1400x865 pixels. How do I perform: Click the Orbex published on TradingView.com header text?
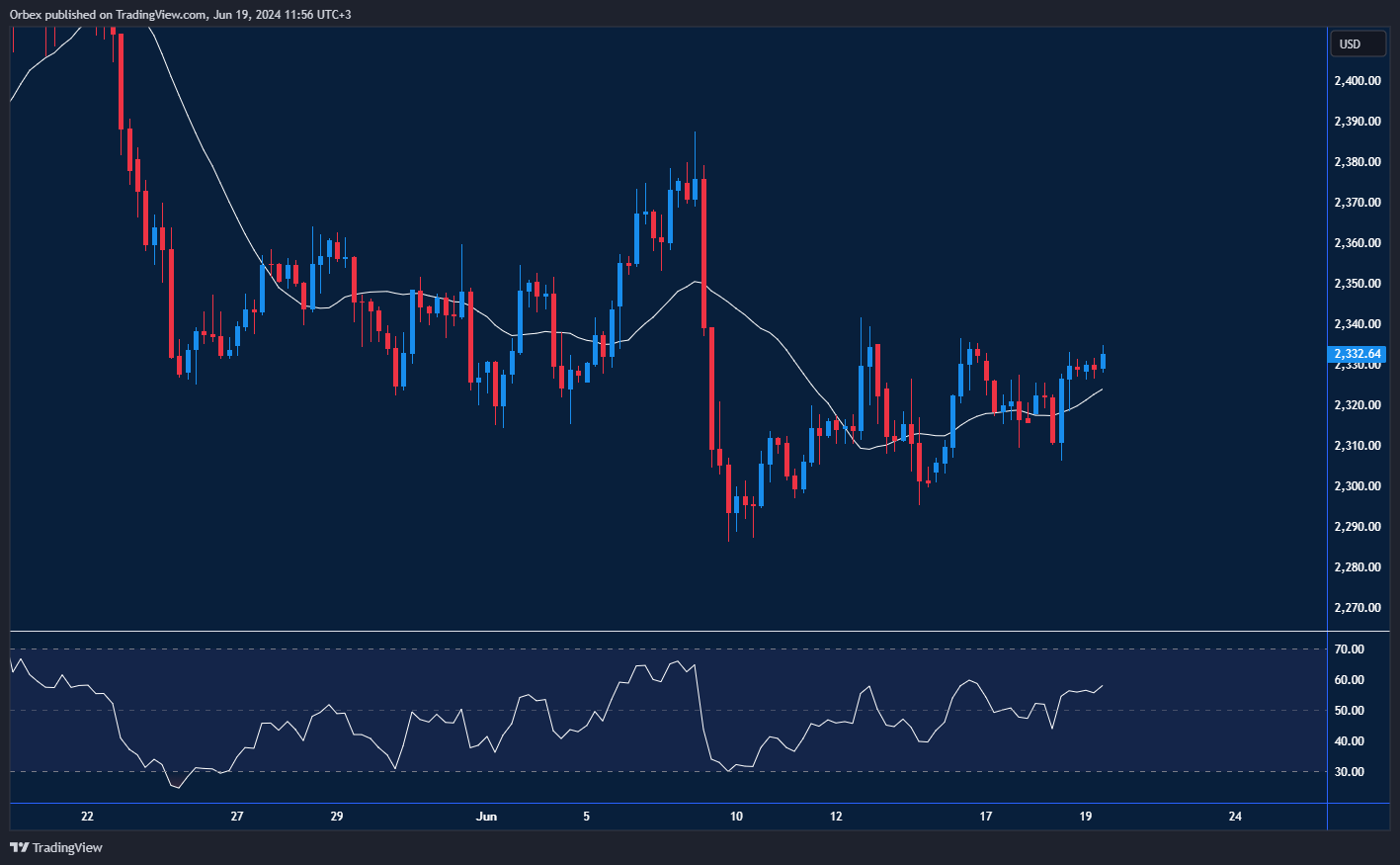coord(180,14)
